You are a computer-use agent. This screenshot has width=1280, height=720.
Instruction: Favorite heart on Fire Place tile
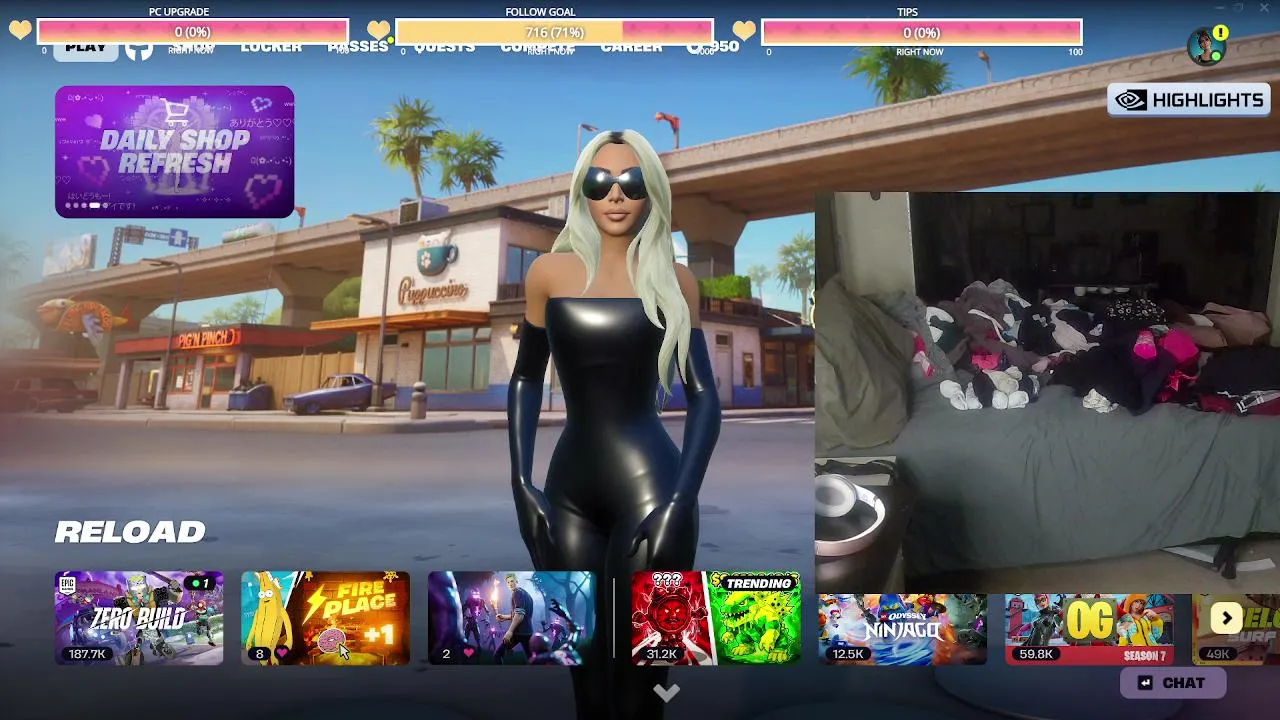click(282, 654)
